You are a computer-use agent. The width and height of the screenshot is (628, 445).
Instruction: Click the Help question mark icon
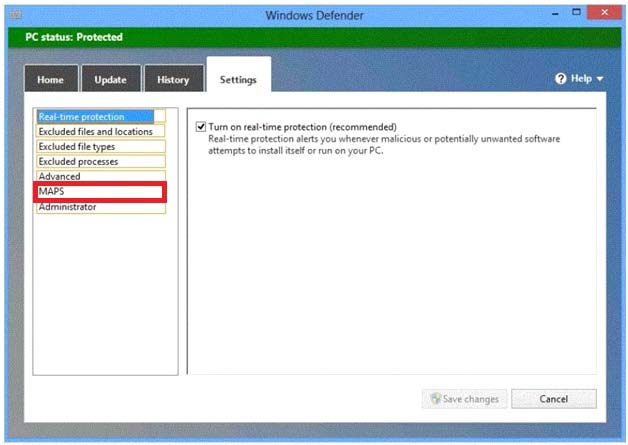pyautogui.click(x=561, y=79)
